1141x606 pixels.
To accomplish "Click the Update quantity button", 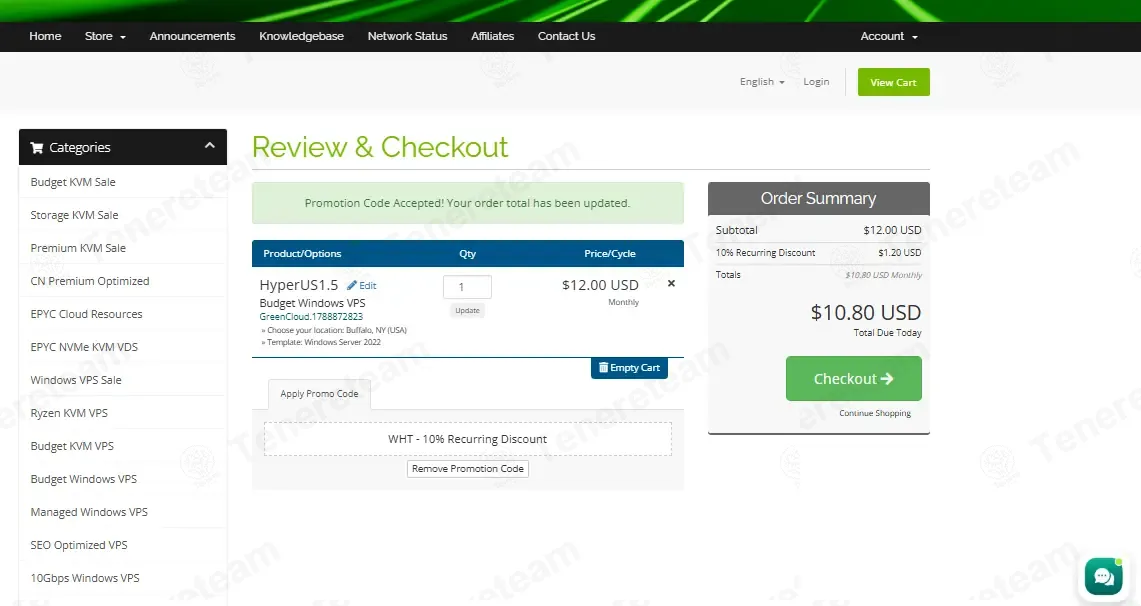I will pos(467,311).
